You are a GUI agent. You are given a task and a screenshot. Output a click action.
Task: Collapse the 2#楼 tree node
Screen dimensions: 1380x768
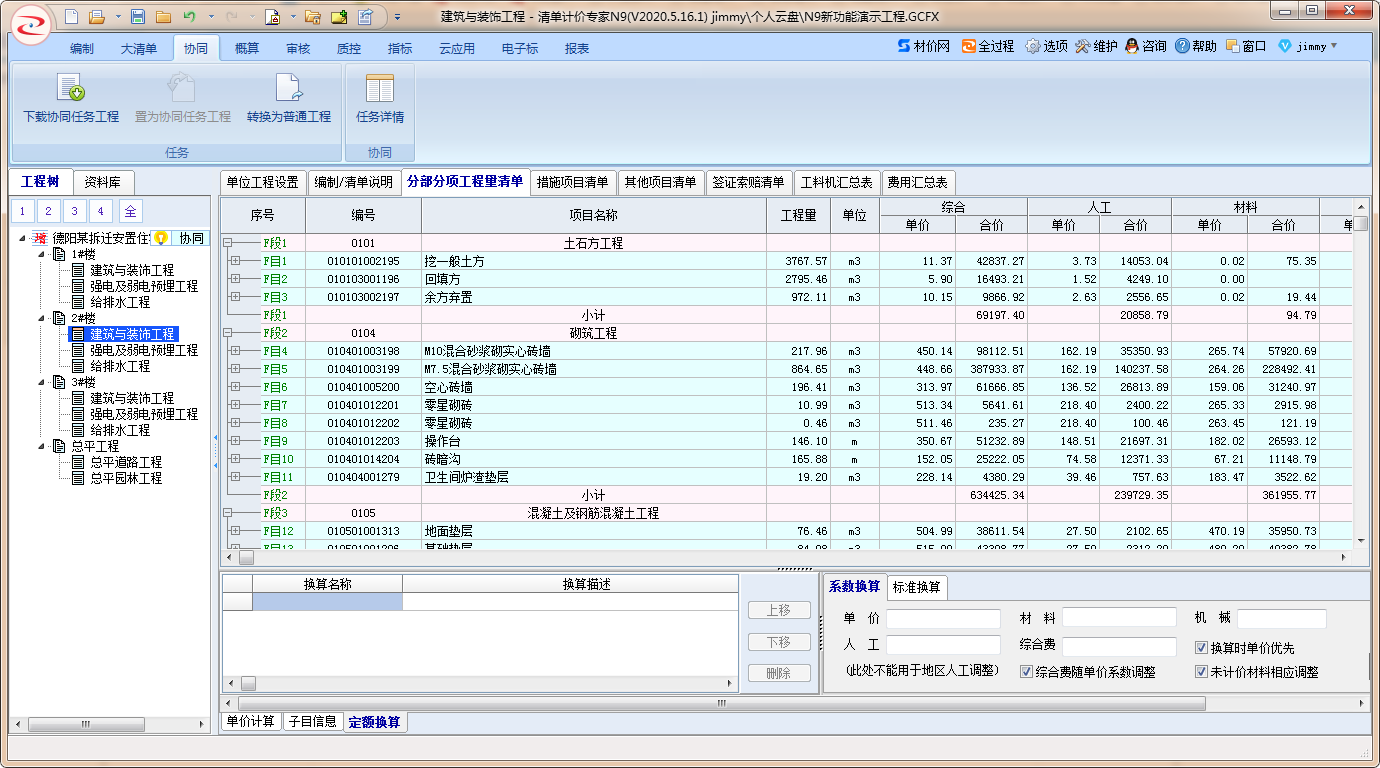42,318
